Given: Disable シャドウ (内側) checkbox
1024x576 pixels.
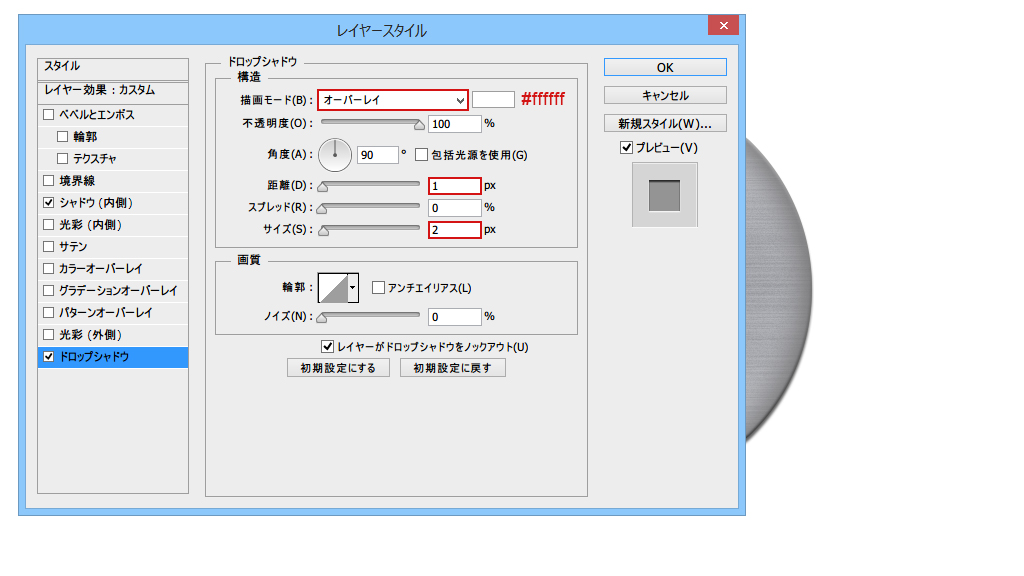Looking at the screenshot, I should click(x=48, y=202).
